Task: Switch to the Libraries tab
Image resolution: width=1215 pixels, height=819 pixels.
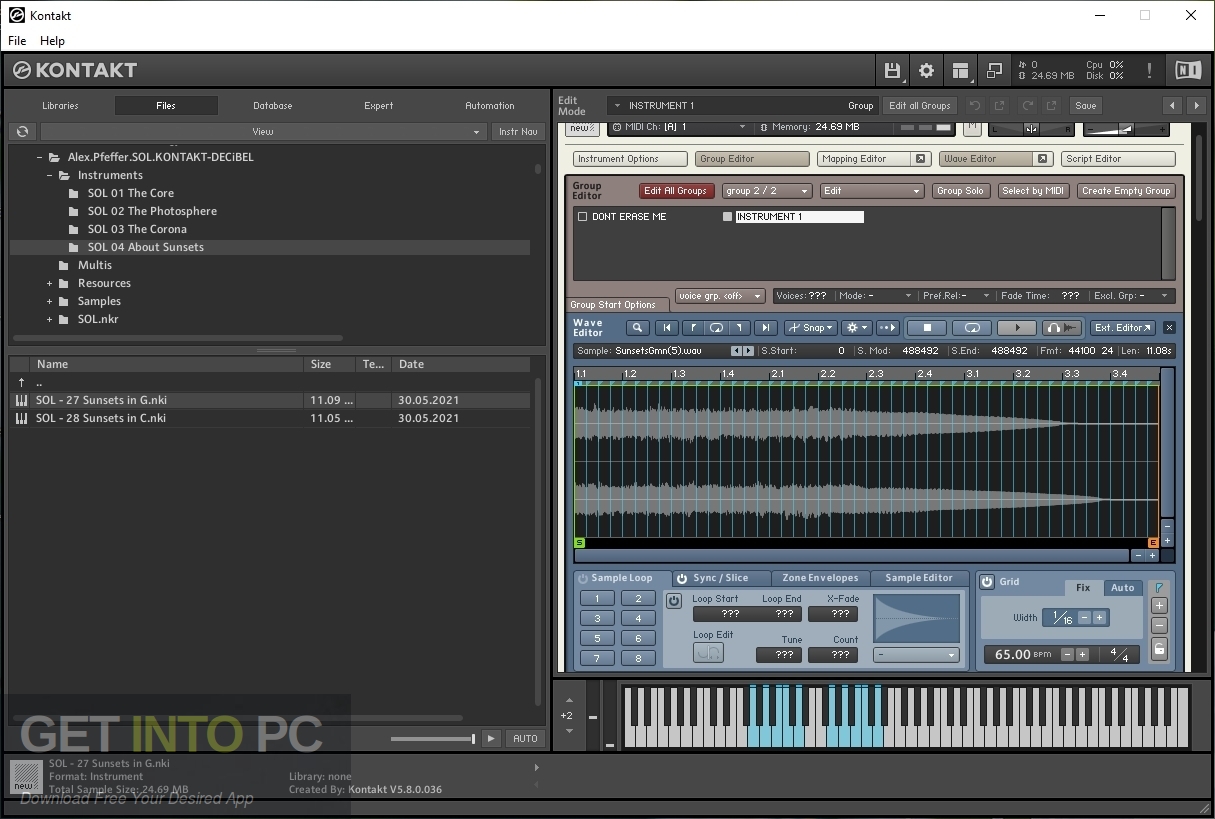Action: coord(60,105)
